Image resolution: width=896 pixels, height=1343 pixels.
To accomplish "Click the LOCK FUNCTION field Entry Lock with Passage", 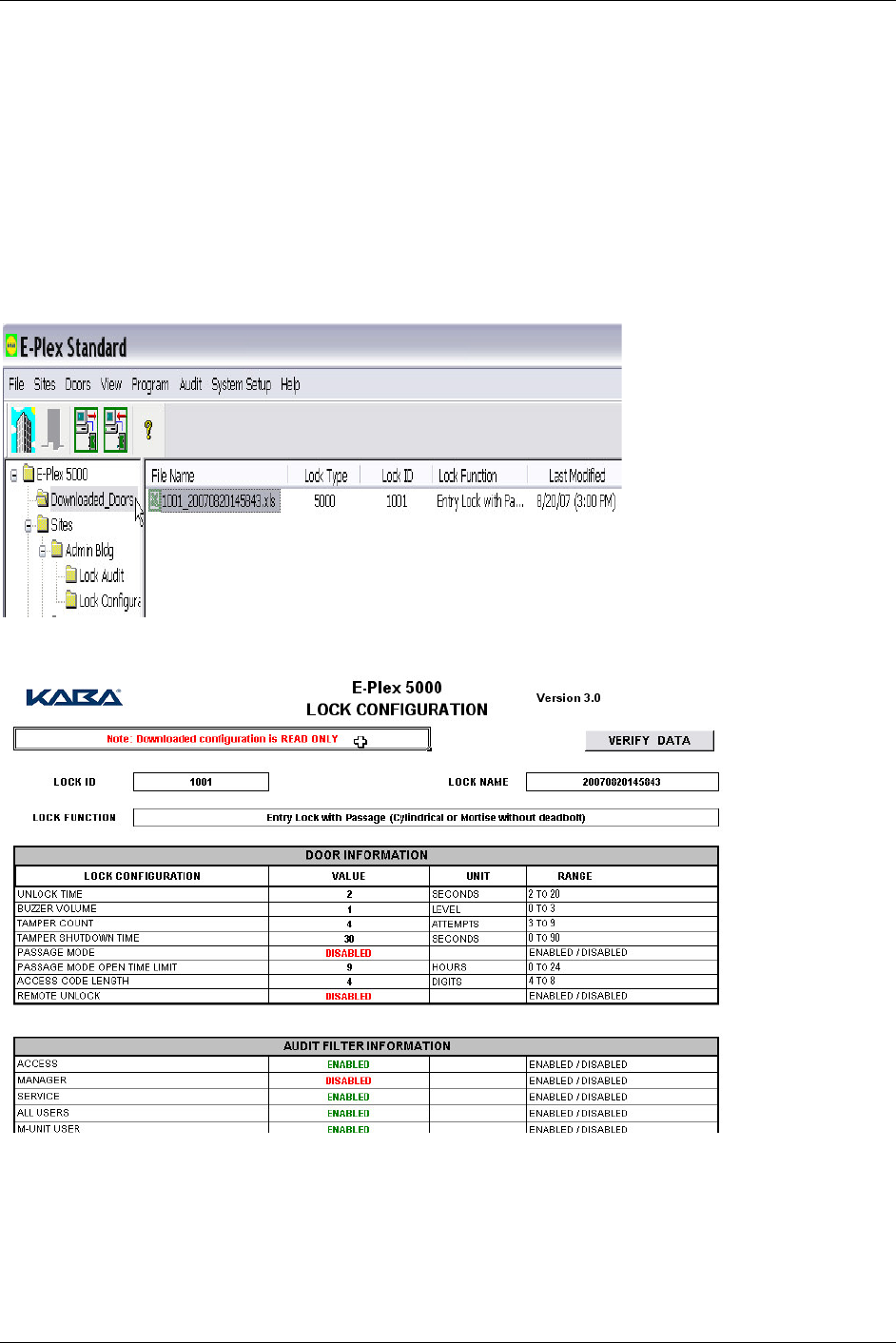I will (426, 818).
